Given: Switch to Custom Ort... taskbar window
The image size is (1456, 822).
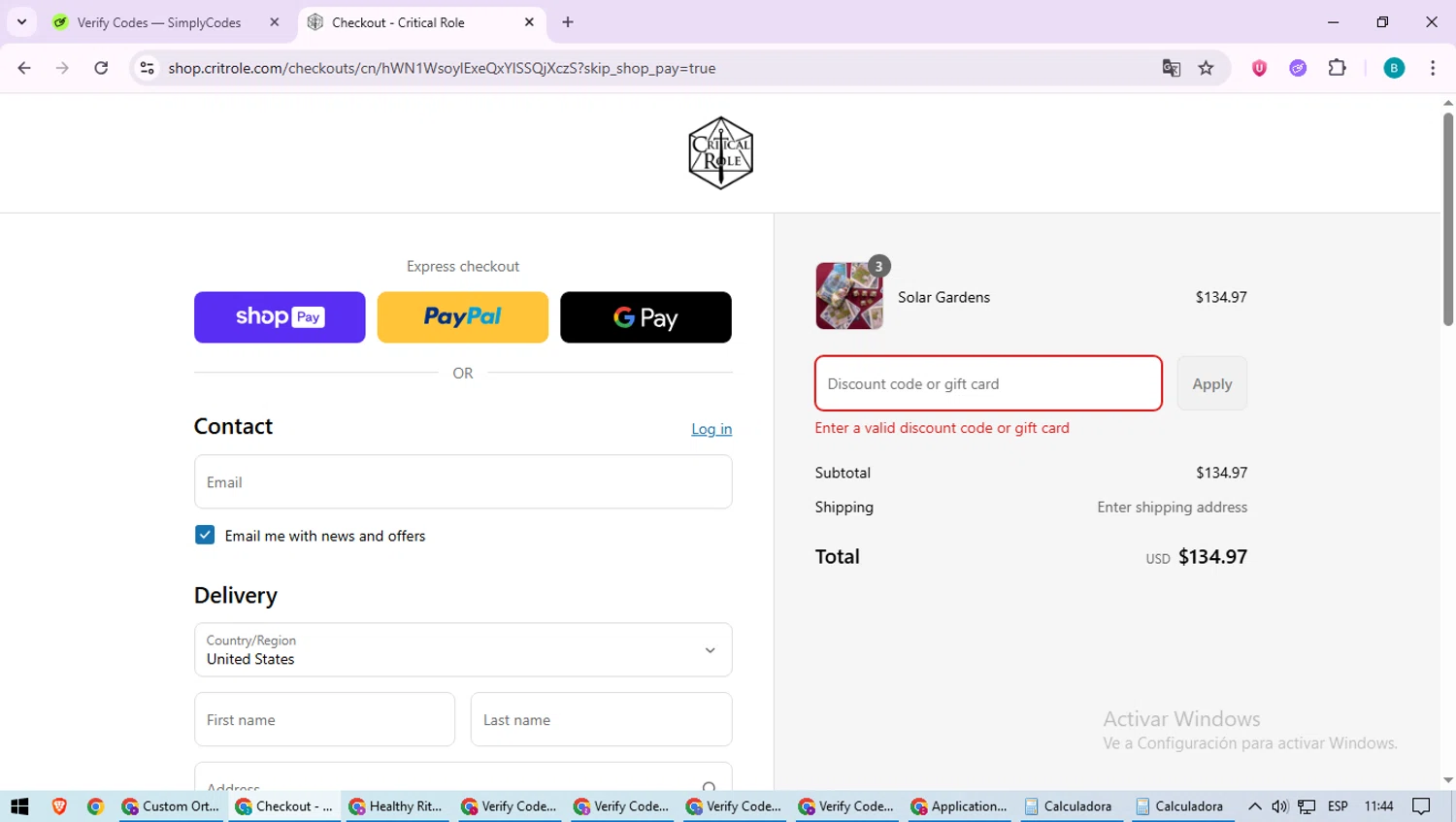Looking at the screenshot, I should (x=171, y=806).
